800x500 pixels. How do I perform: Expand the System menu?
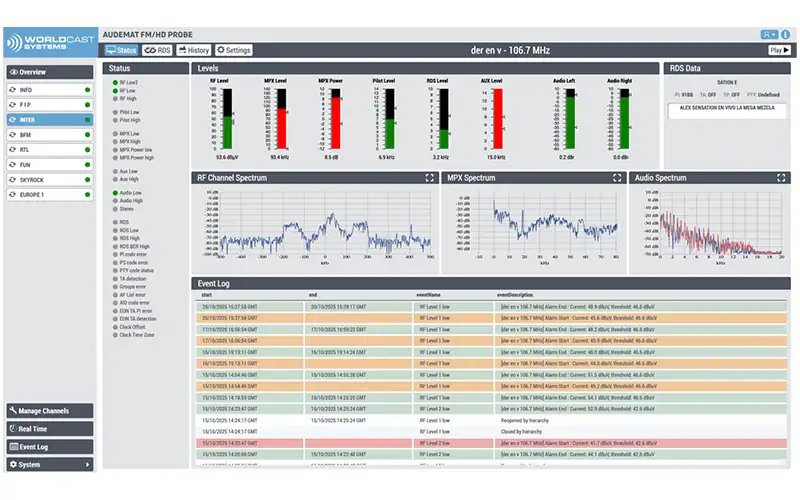(x=50, y=464)
